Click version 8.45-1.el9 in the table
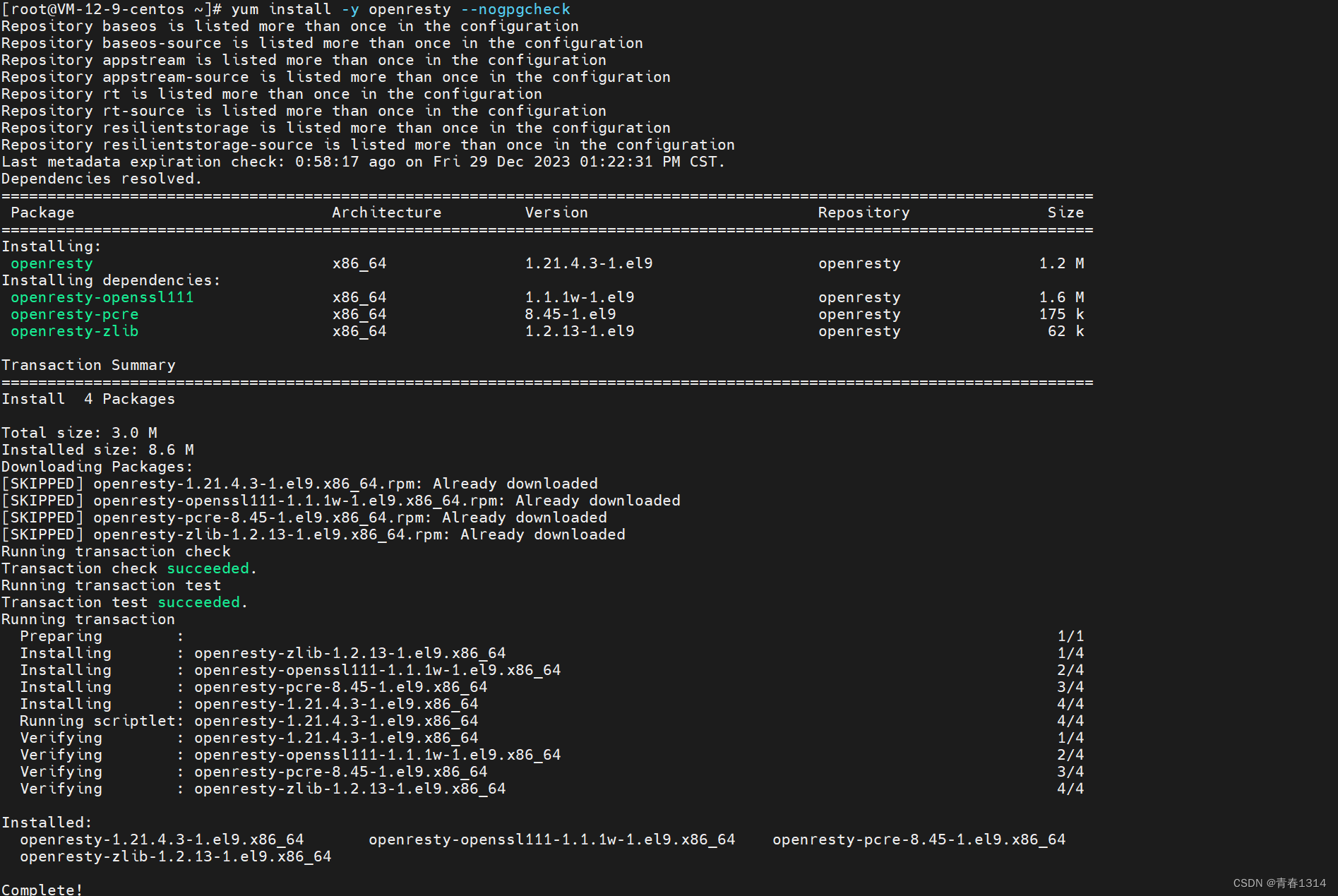 571,314
